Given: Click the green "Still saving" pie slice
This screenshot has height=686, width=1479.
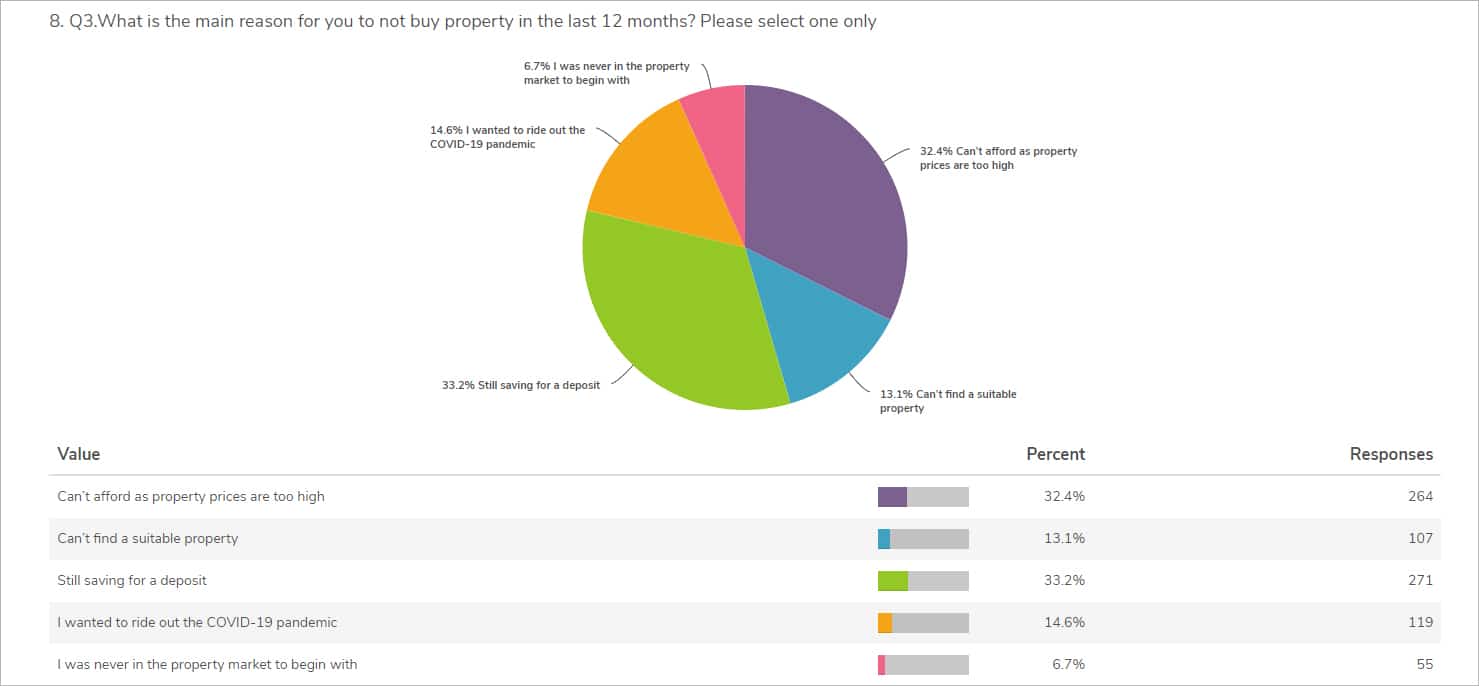Looking at the screenshot, I should [680, 320].
